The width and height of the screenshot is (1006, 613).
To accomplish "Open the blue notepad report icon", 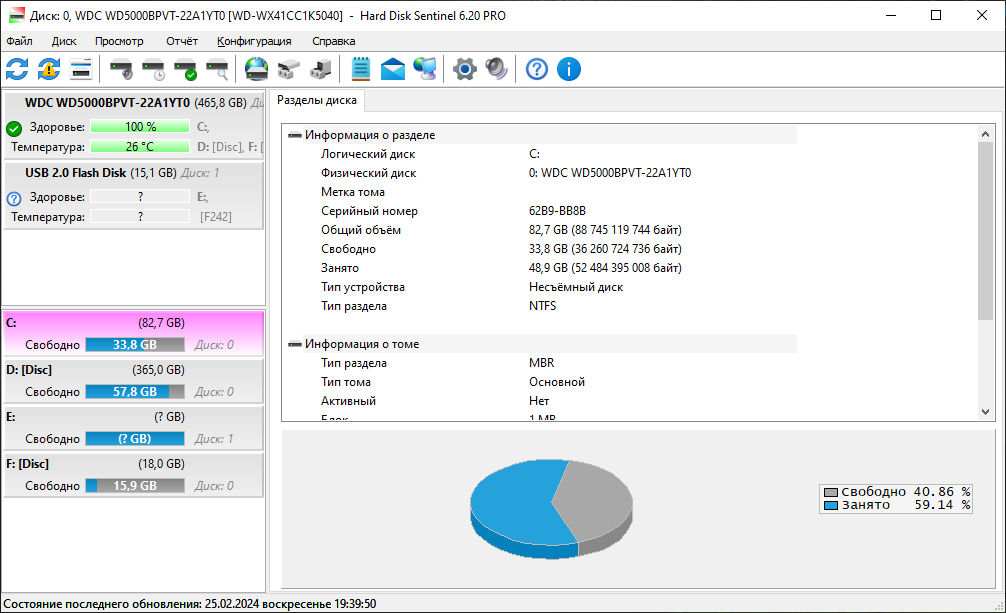I will pyautogui.click(x=361, y=69).
